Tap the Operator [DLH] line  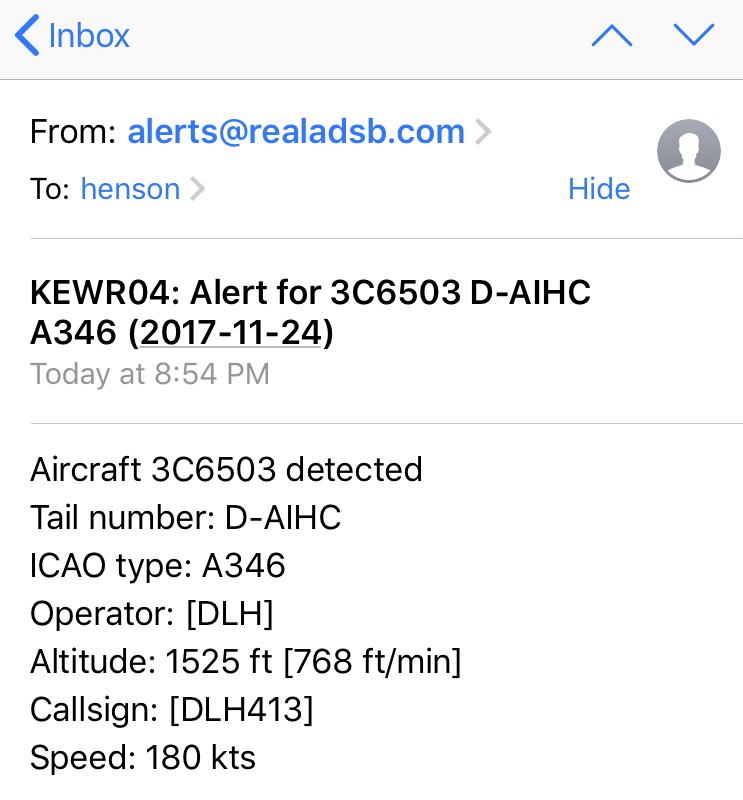152,614
